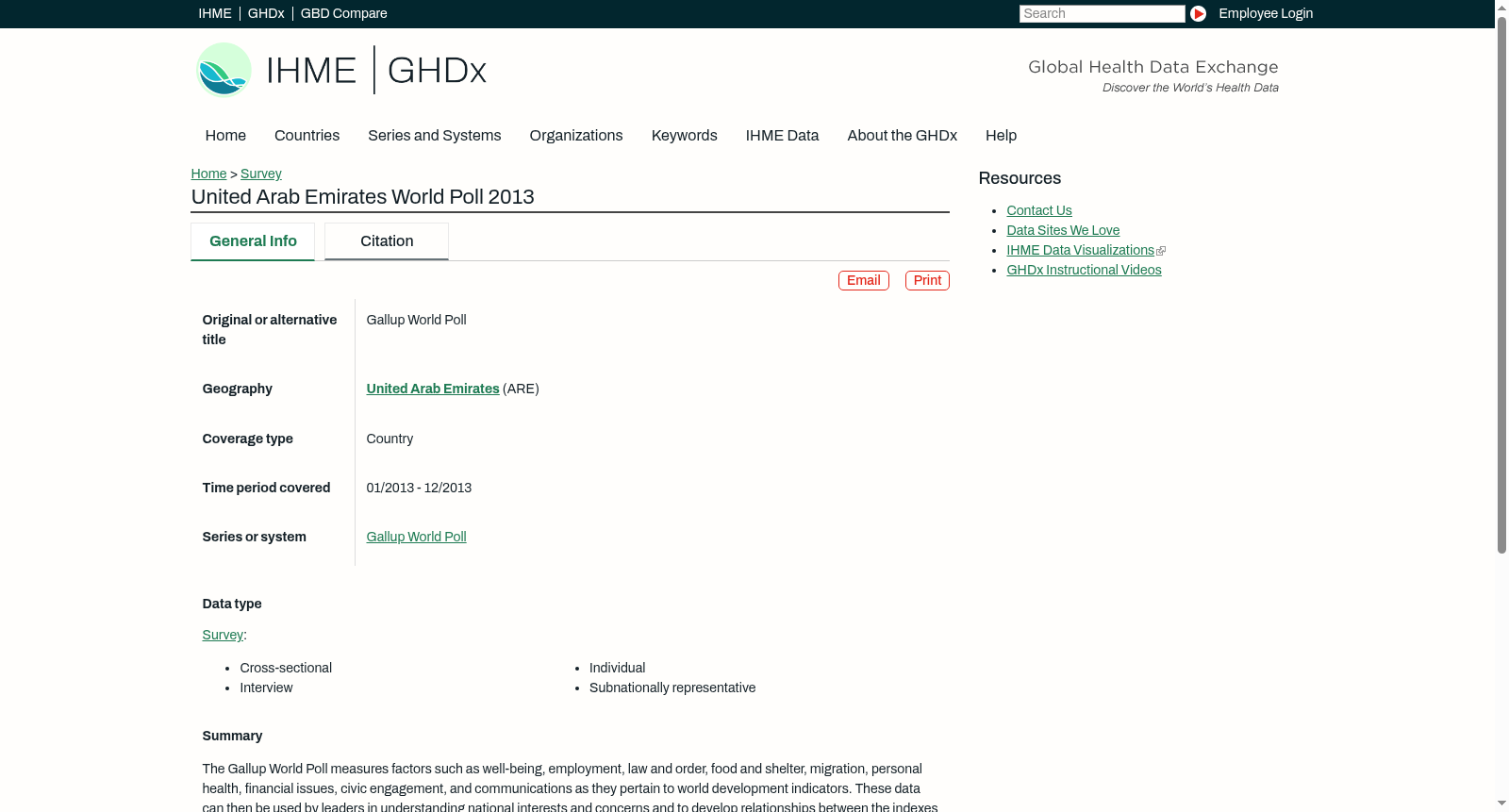Click the page title United Arab Emirates World Poll 2013
Image resolution: width=1509 pixels, height=812 pixels.
pos(363,196)
